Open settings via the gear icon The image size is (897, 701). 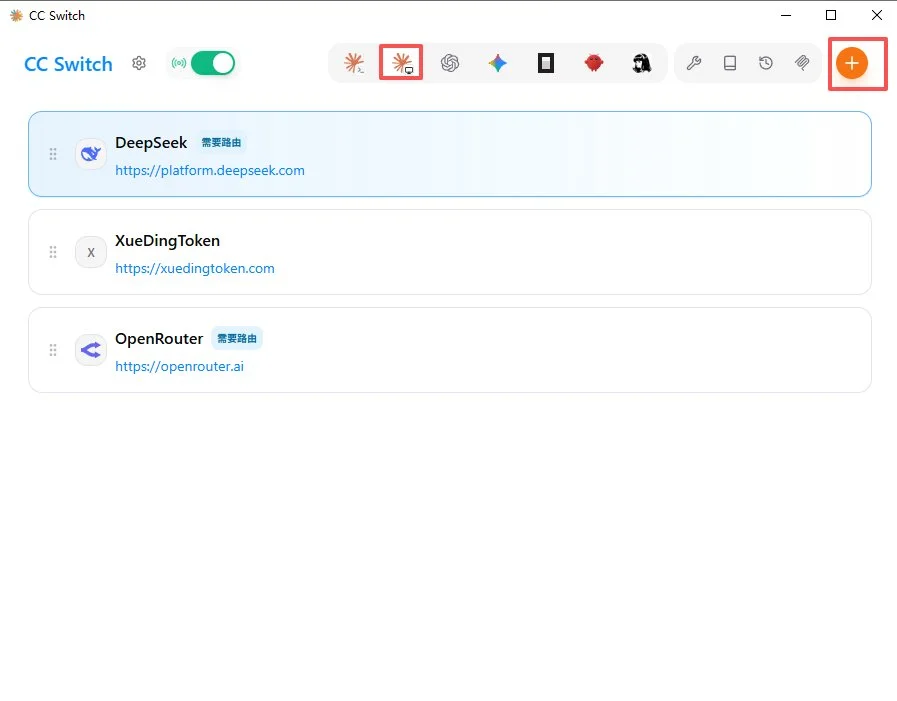138,63
